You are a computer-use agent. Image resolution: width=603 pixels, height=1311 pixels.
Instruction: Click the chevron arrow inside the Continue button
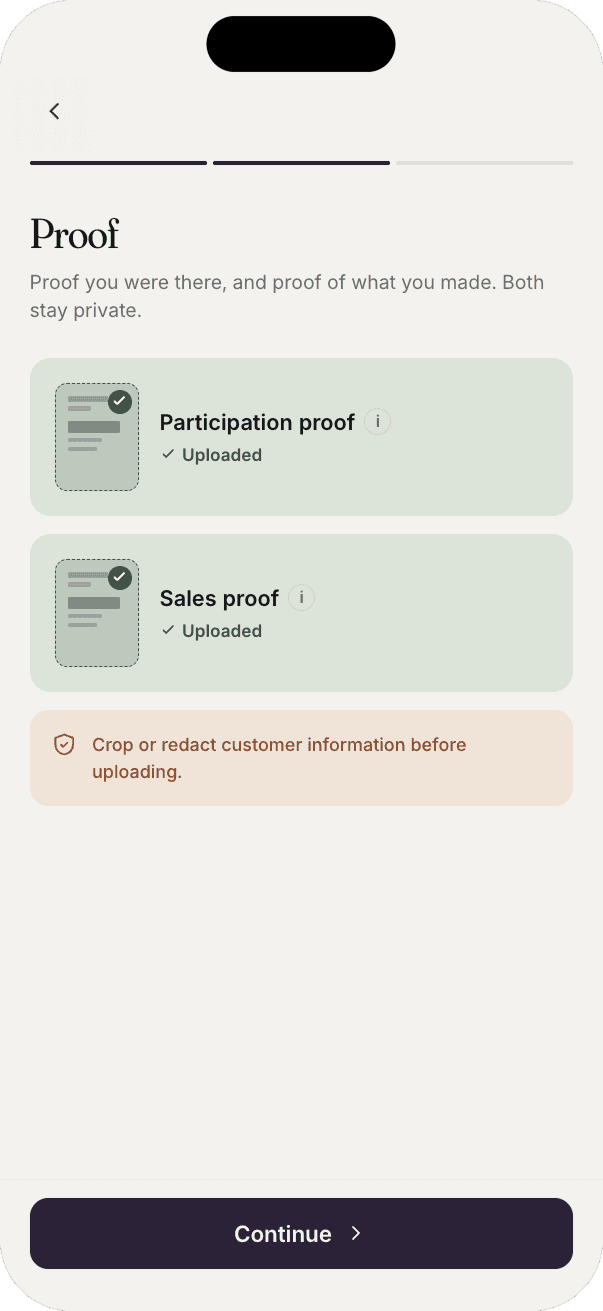pyautogui.click(x=356, y=1234)
